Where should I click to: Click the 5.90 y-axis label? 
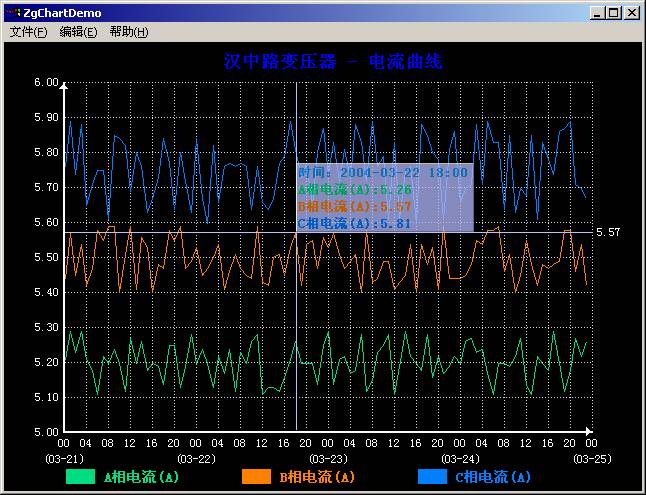pyautogui.click(x=46, y=117)
